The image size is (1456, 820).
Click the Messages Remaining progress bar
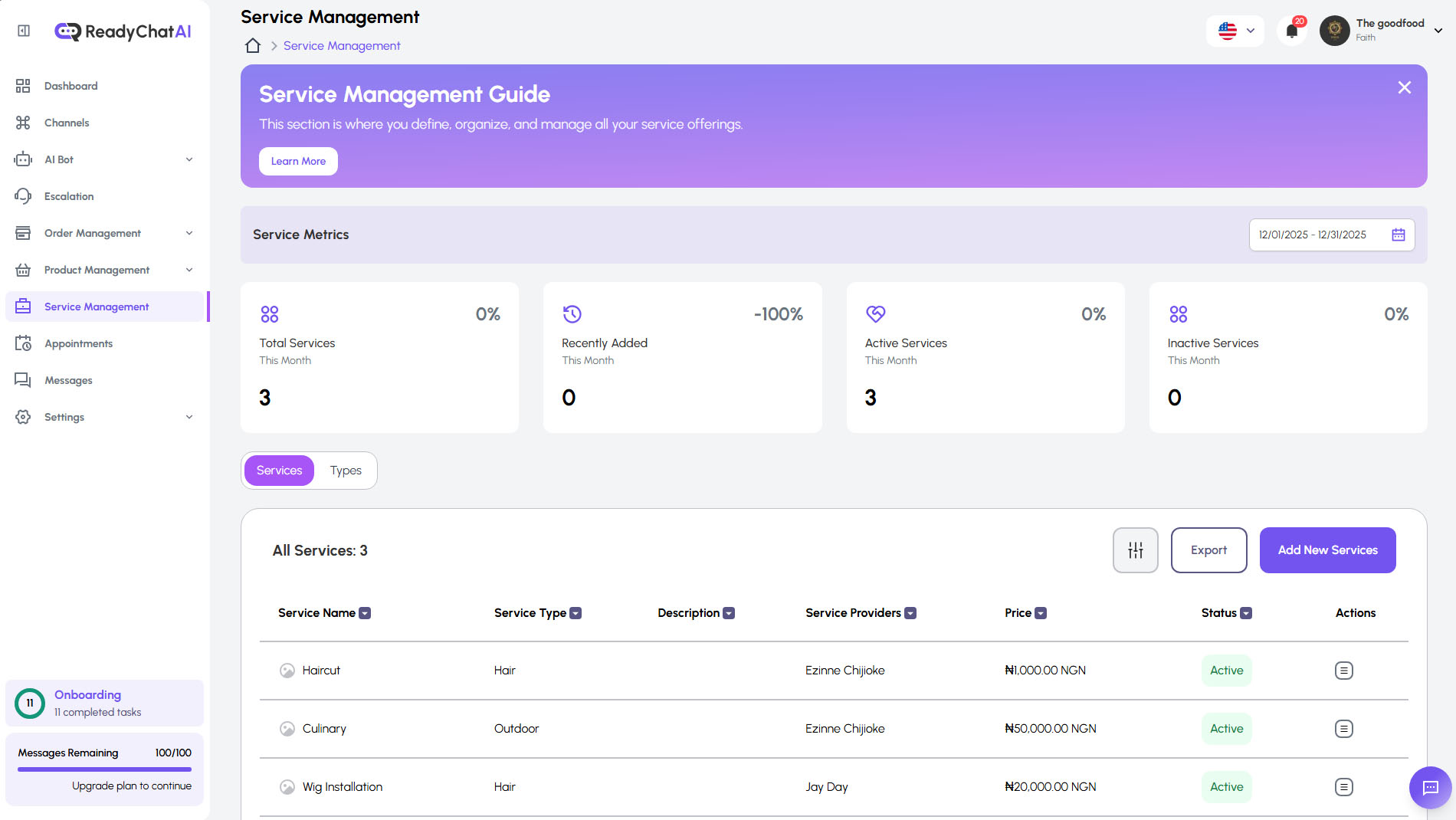click(104, 769)
